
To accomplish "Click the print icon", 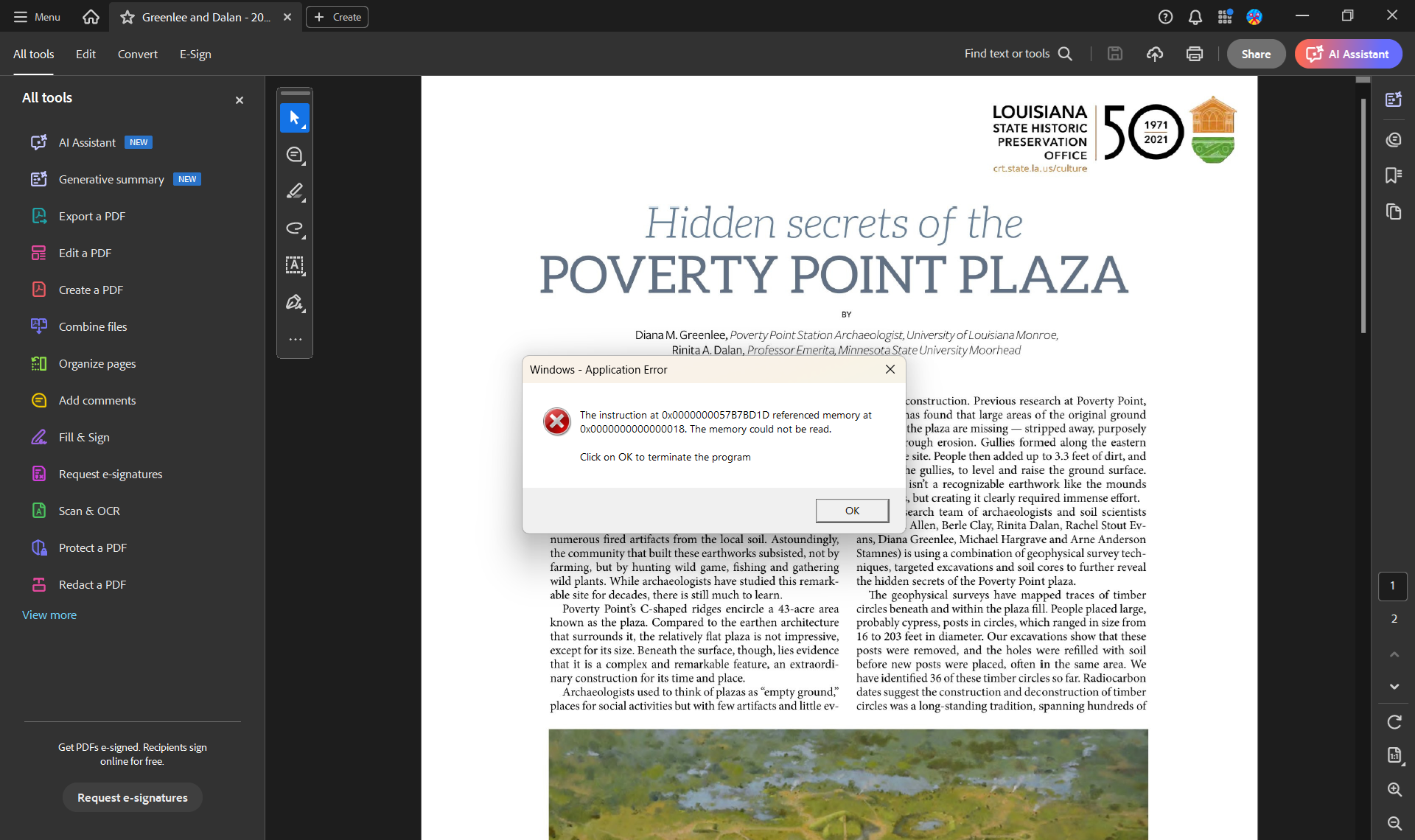I will pos(1194,54).
